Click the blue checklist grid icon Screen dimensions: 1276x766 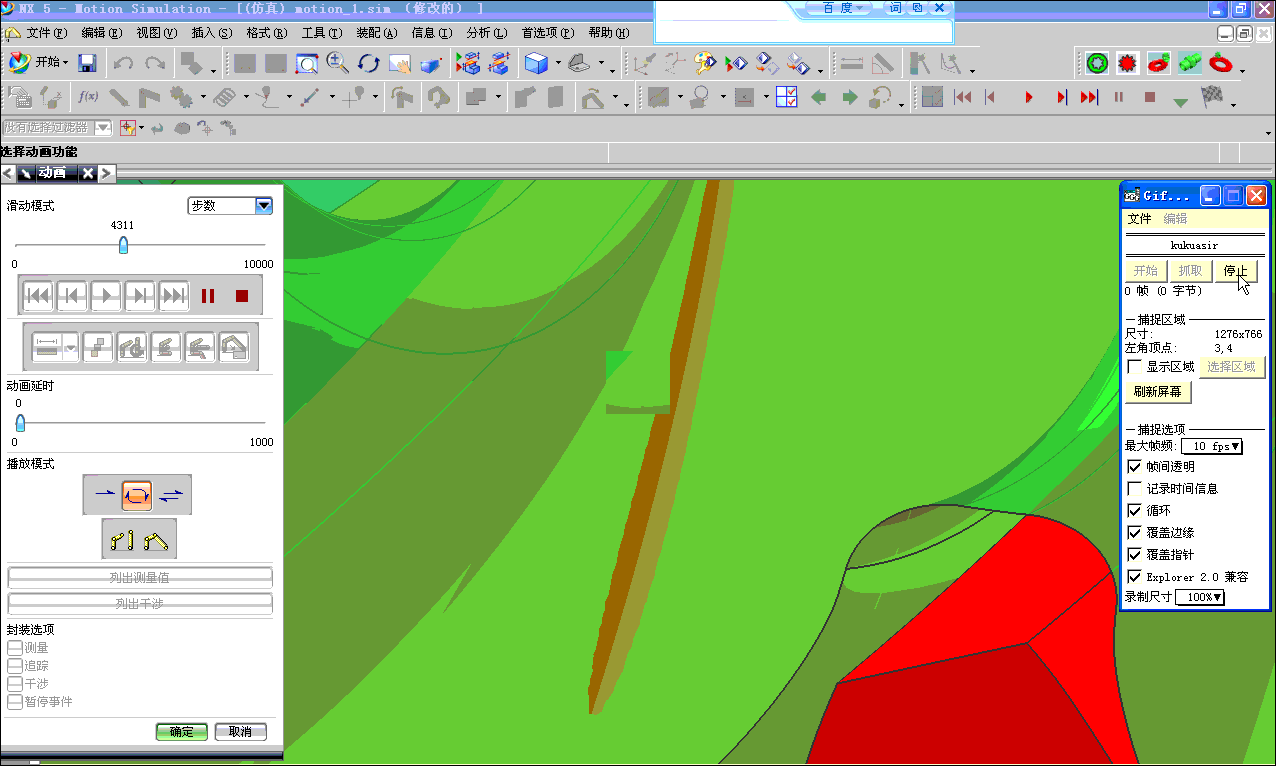click(787, 97)
